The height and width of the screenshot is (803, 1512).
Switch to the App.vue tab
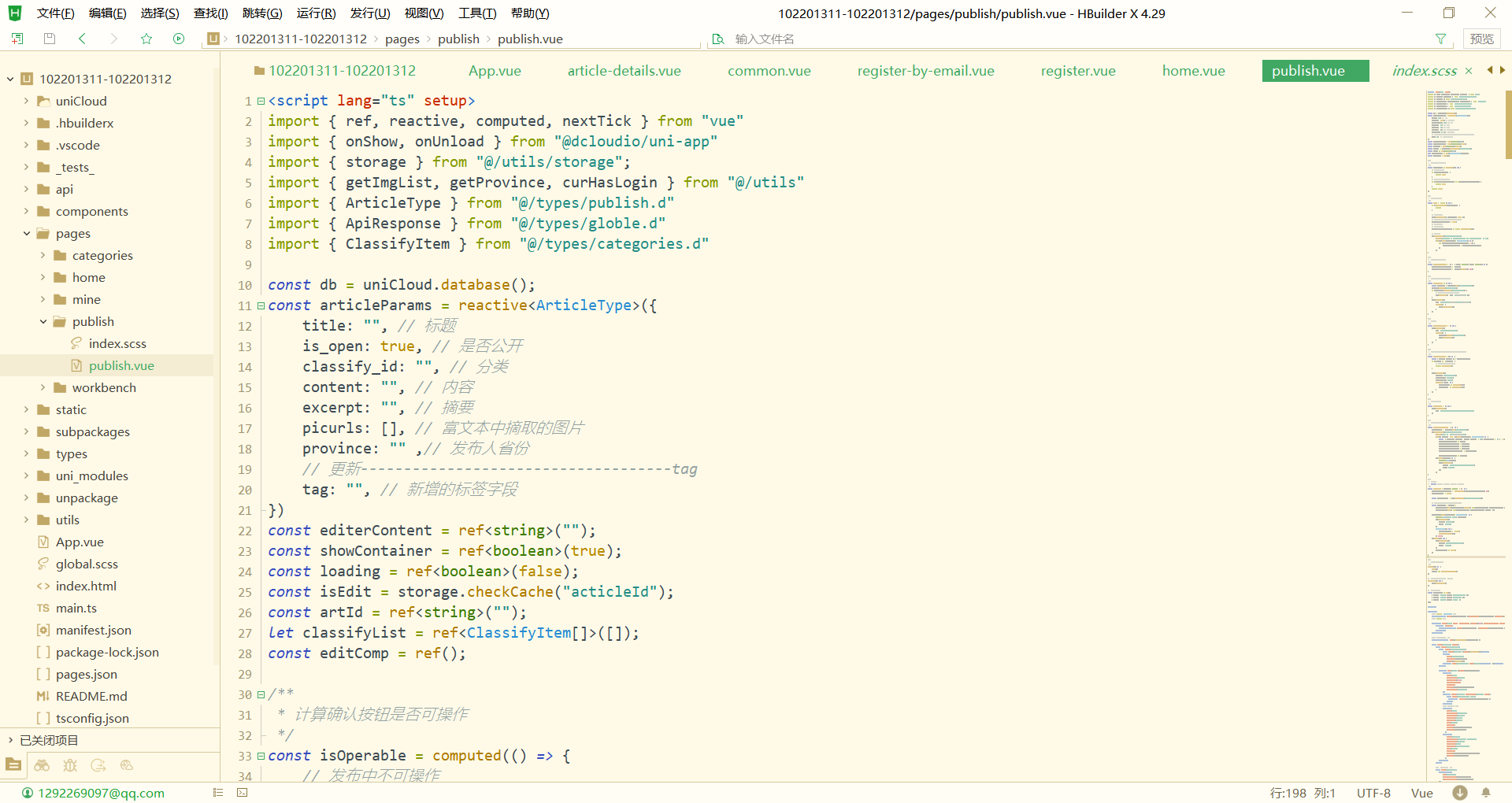[495, 71]
